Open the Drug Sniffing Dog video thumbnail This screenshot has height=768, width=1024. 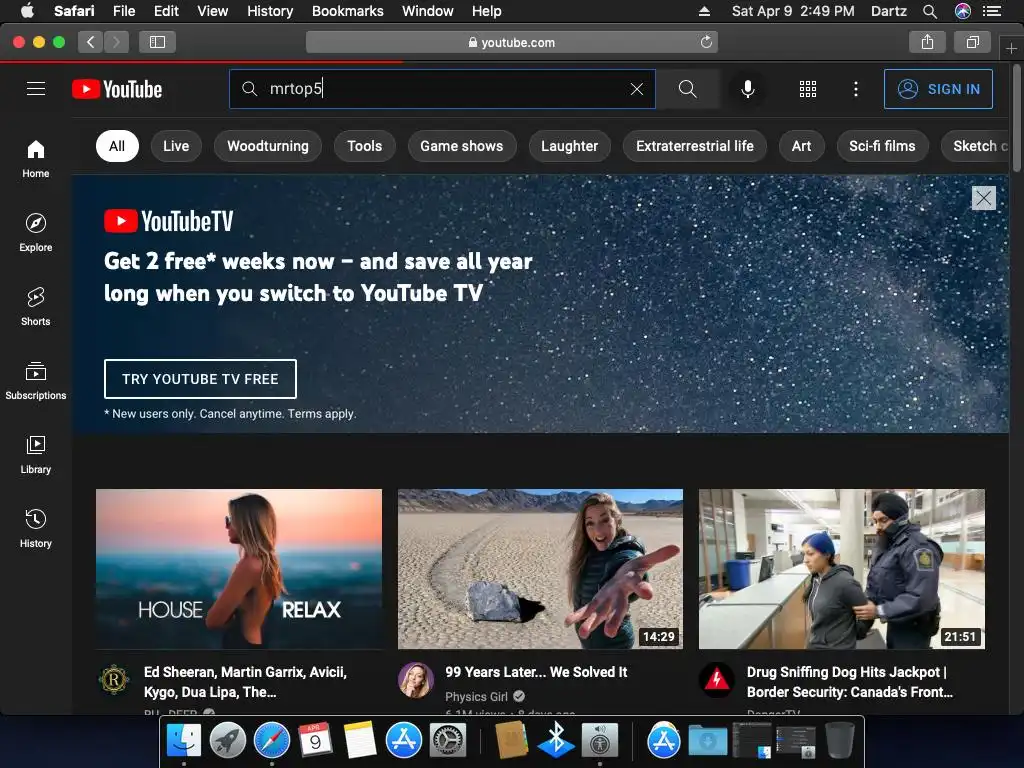tap(842, 569)
